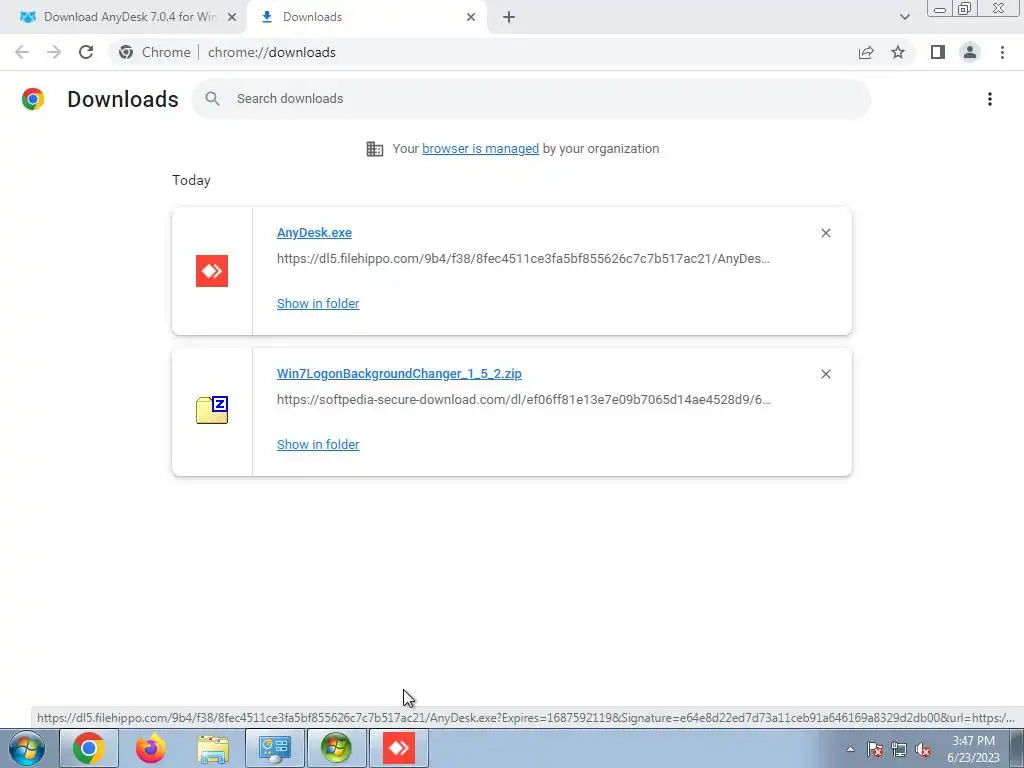Click the Action Center flag tray icon
This screenshot has width=1024, height=768.
875,749
